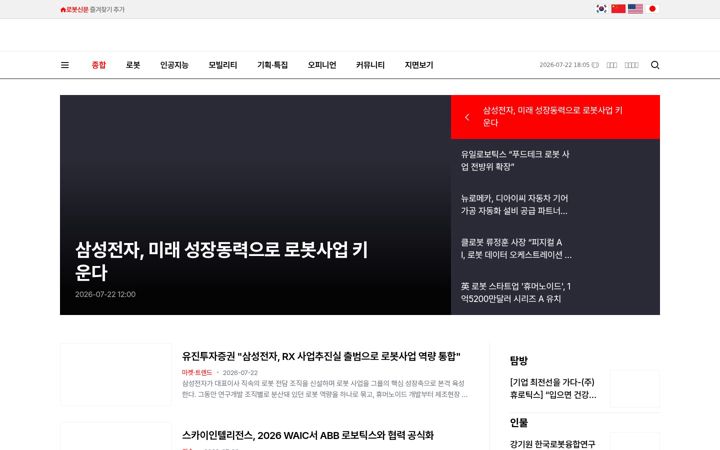This screenshot has width=720, height=450.
Task: Select the United States flag language option
Action: 635,9
